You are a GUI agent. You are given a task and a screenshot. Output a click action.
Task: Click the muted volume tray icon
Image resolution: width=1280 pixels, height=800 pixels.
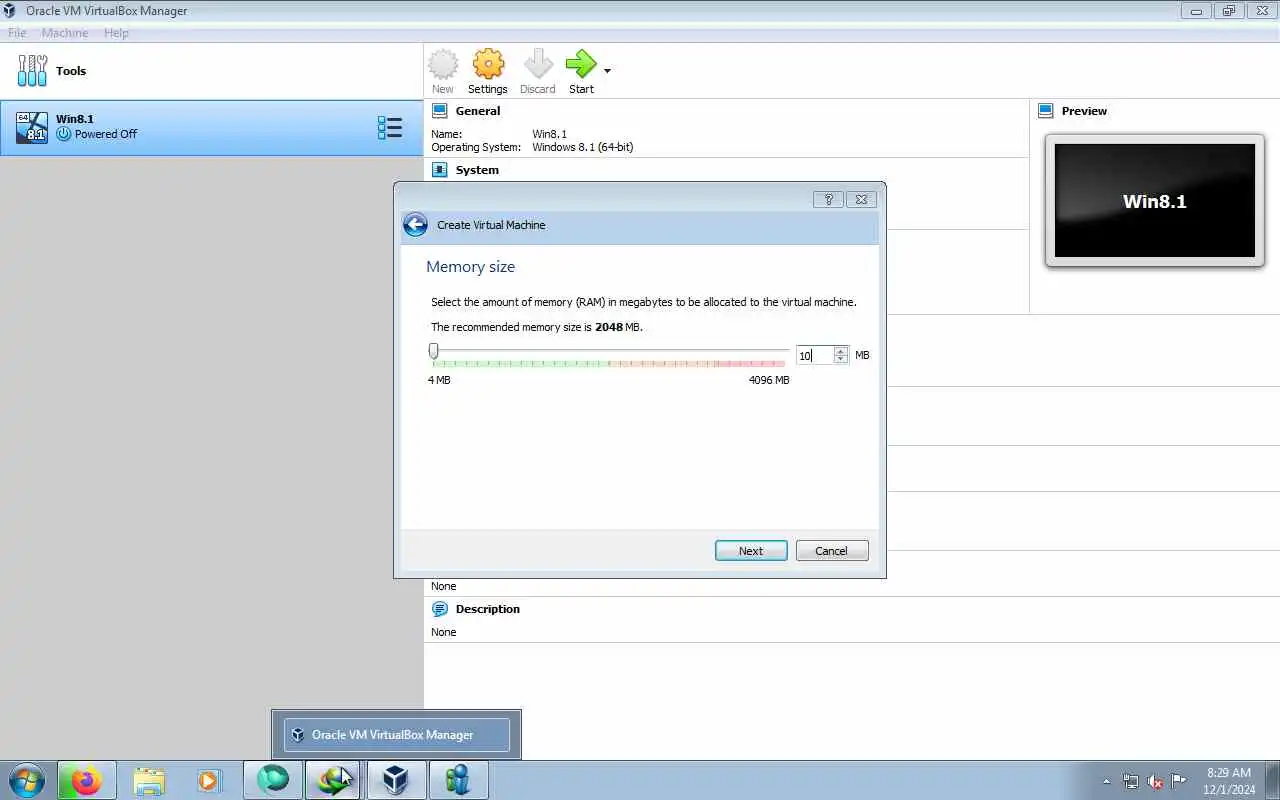pyautogui.click(x=1155, y=781)
